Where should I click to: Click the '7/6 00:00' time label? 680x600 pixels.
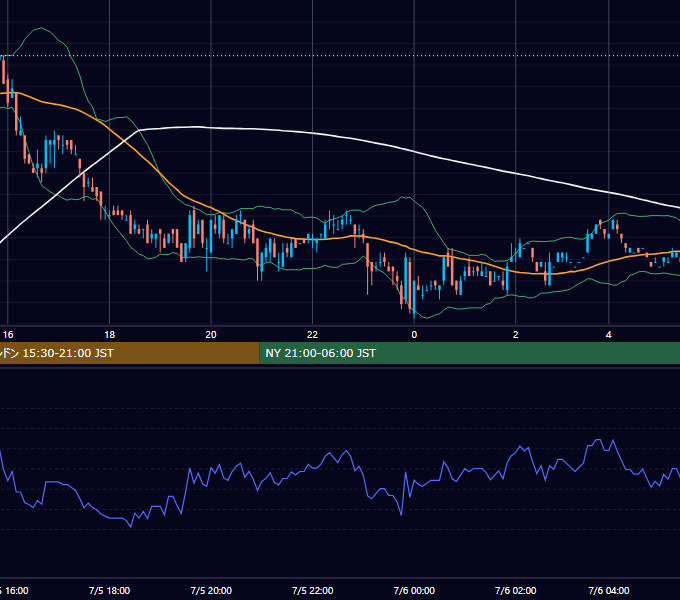tap(414, 590)
